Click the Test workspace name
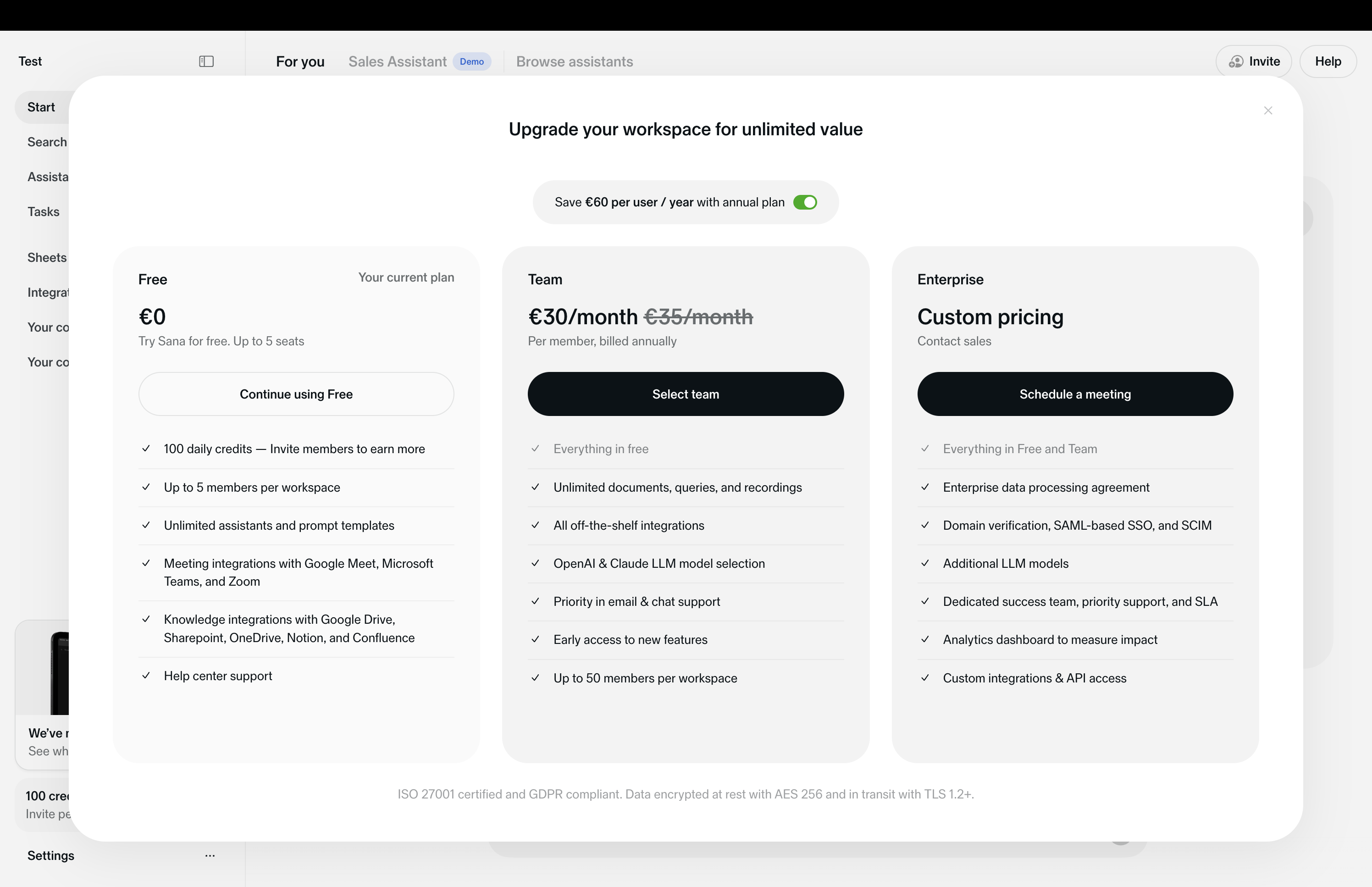This screenshot has width=1372, height=887. [30, 61]
